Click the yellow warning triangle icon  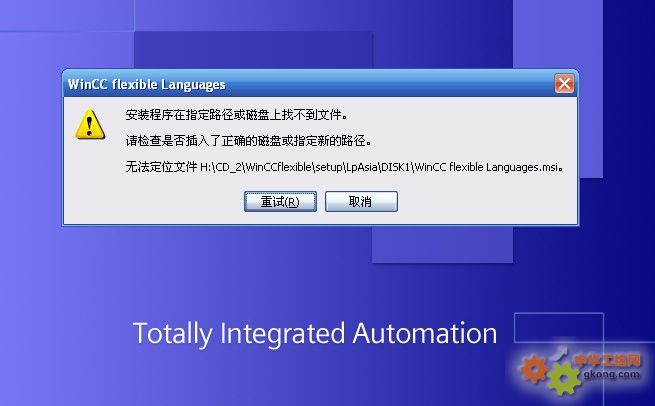90,124
